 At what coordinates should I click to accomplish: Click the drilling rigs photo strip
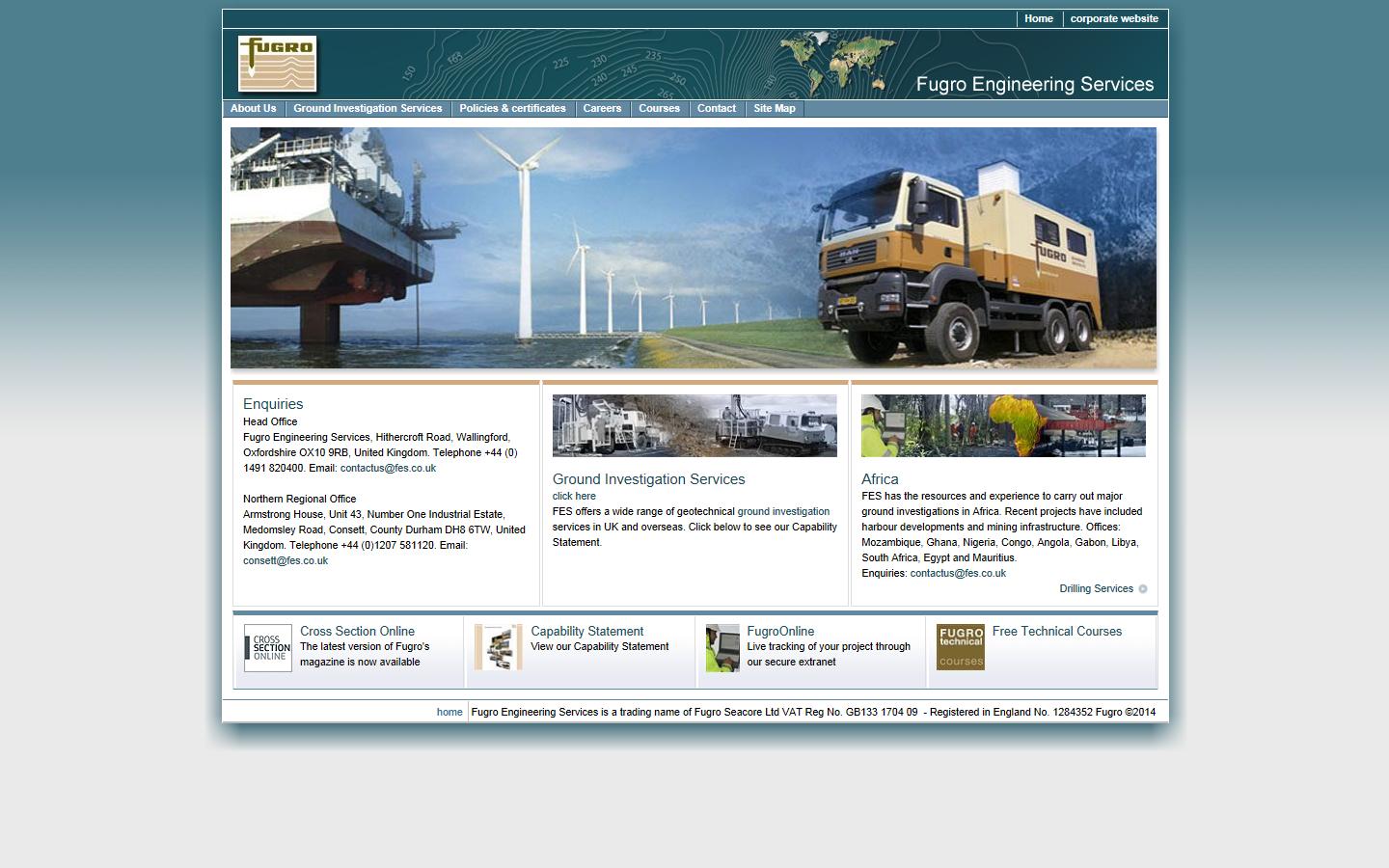[x=694, y=425]
